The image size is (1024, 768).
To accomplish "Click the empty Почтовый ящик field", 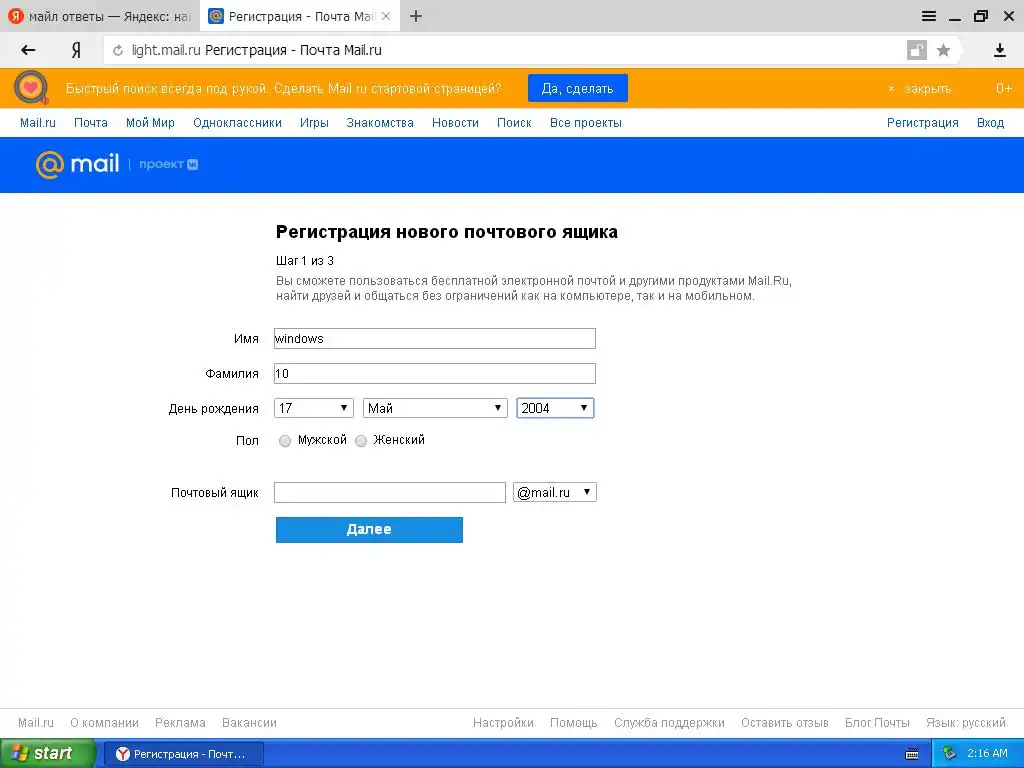I will point(390,492).
